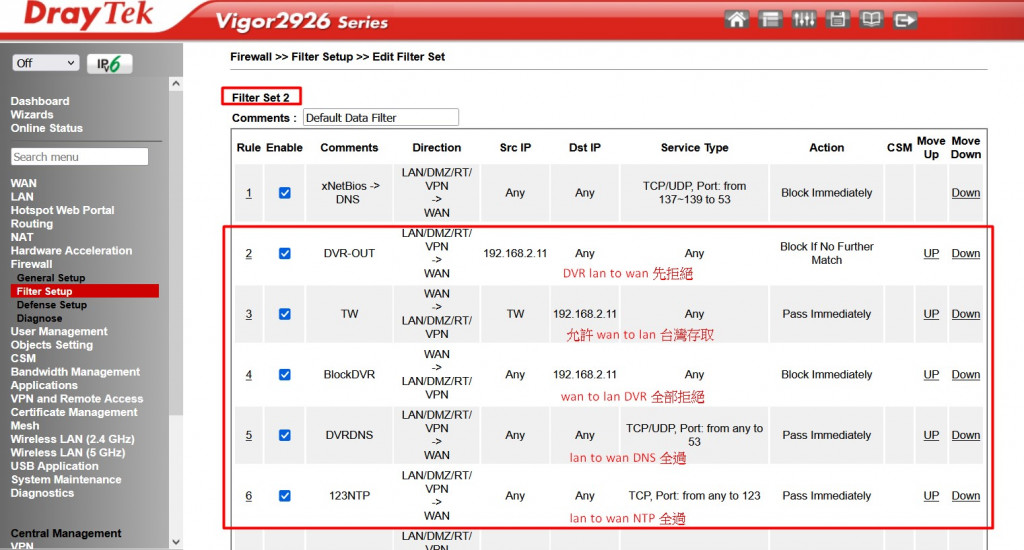
Task: Open Bandwidth Management in sidebar
Action: [x=75, y=372]
